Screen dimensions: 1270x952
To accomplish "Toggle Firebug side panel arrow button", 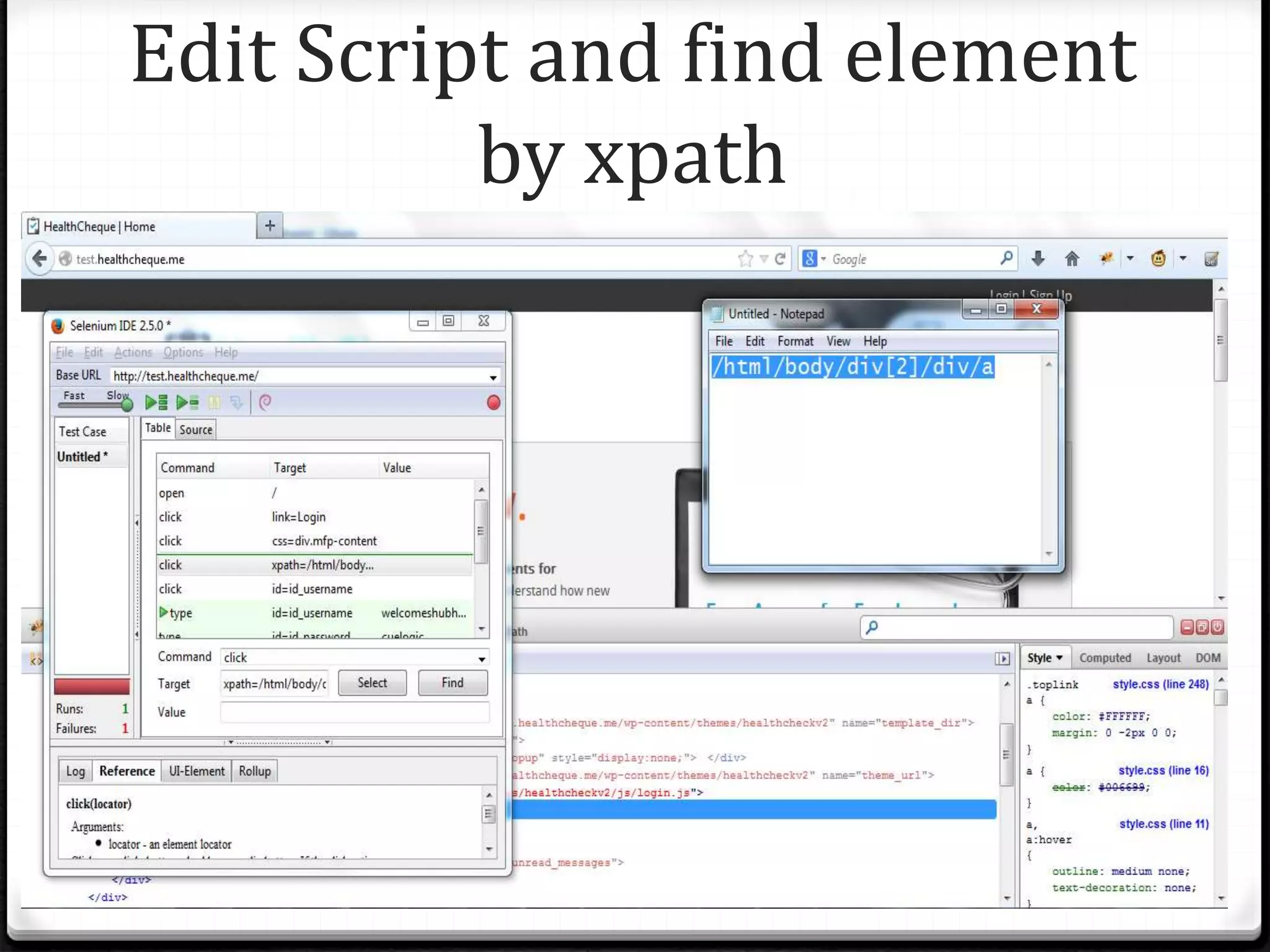I will pyautogui.click(x=1003, y=658).
